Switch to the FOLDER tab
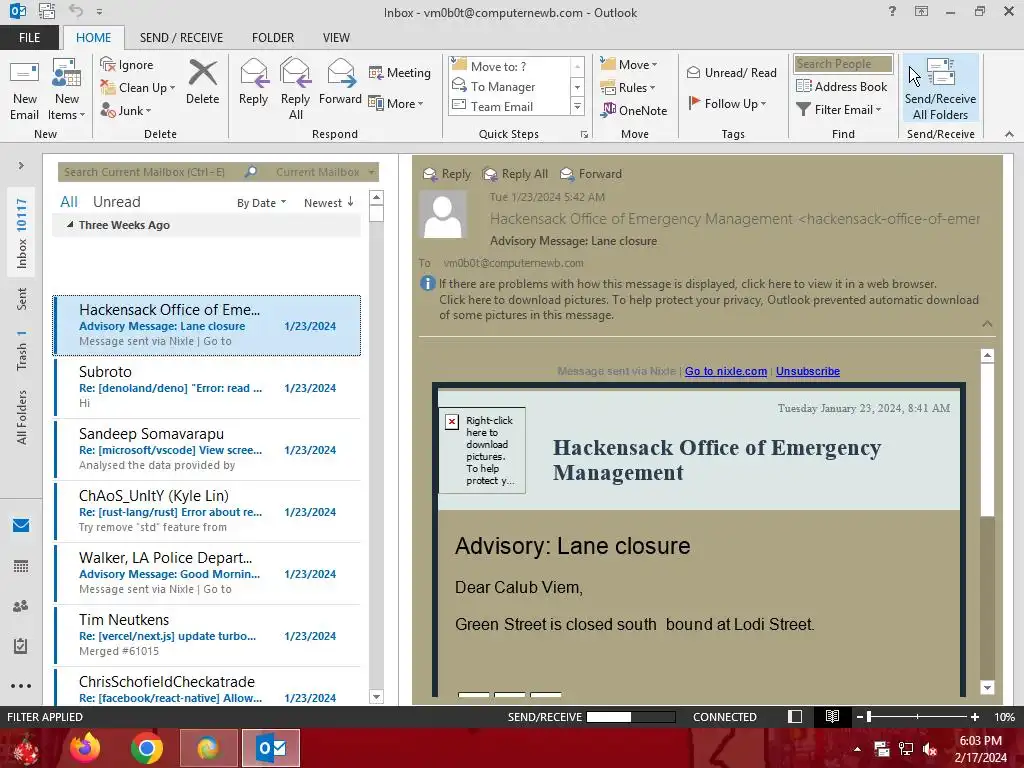 (x=273, y=38)
